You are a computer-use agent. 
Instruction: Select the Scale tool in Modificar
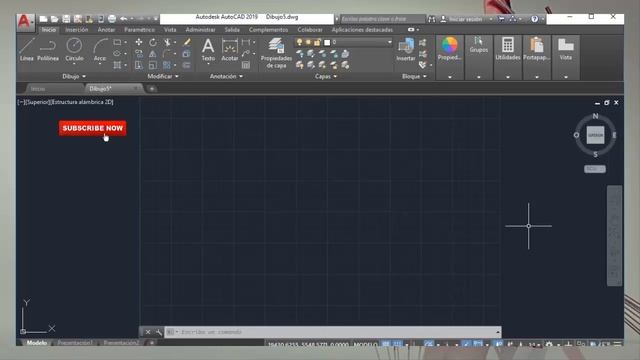pos(153,65)
